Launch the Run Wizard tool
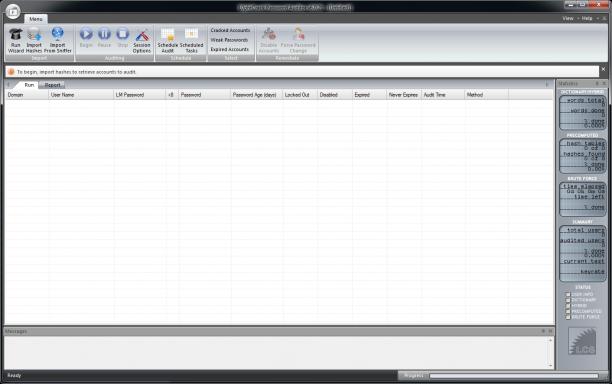Image resolution: width=612 pixels, height=384 pixels. (16, 40)
